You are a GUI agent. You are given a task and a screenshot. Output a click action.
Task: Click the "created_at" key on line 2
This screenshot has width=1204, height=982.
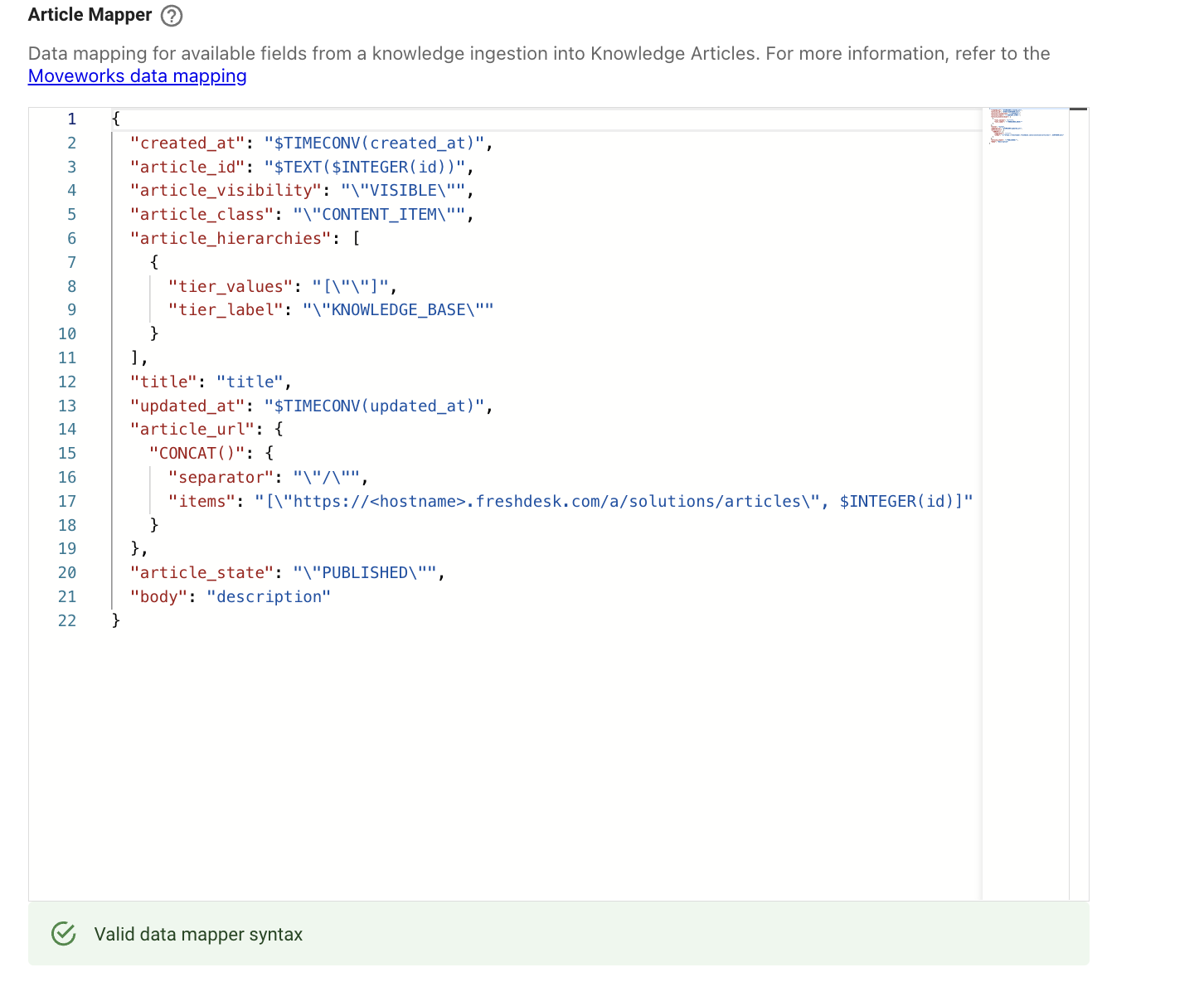[187, 143]
